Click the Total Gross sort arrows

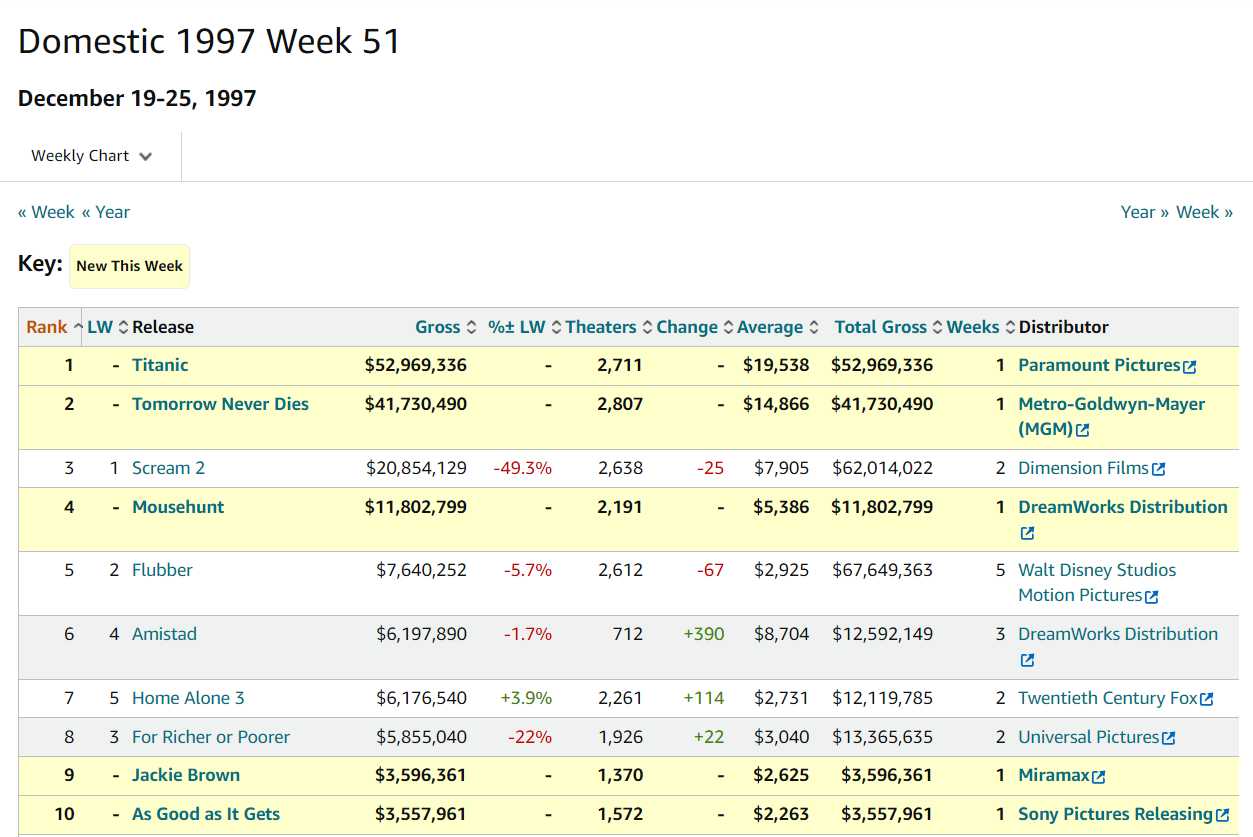click(937, 327)
